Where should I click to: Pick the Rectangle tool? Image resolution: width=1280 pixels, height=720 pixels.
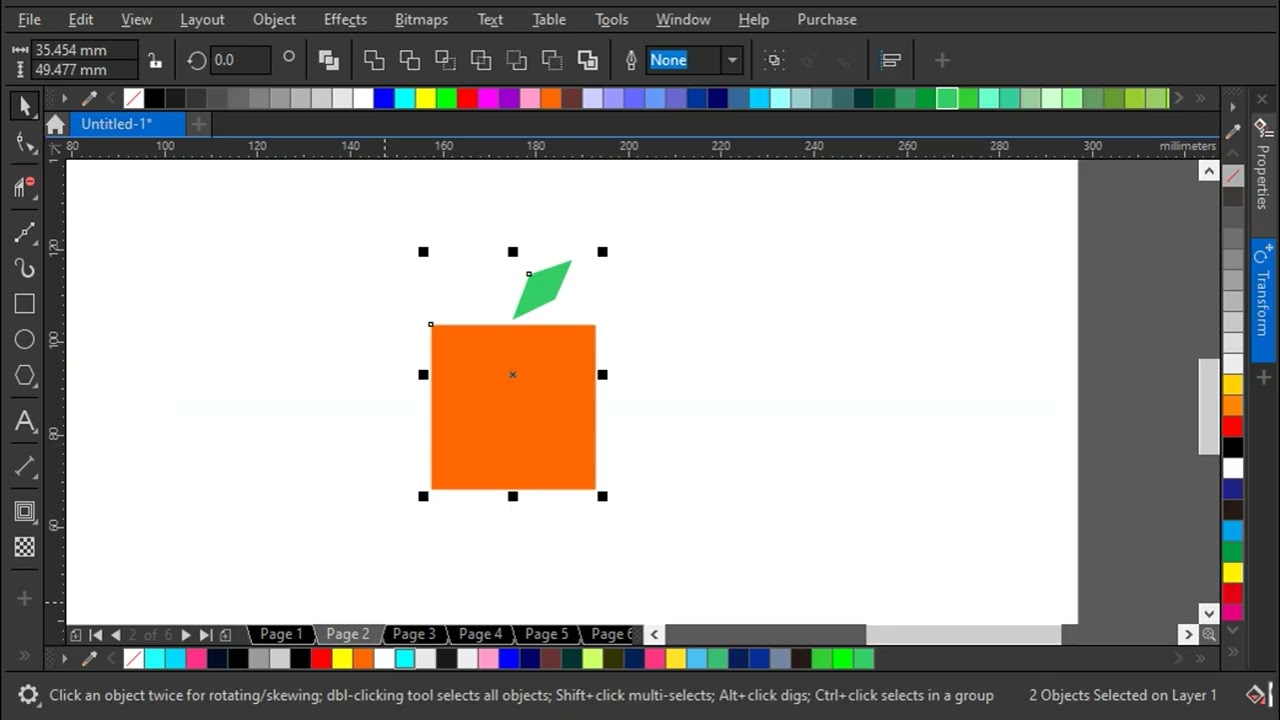coord(25,304)
